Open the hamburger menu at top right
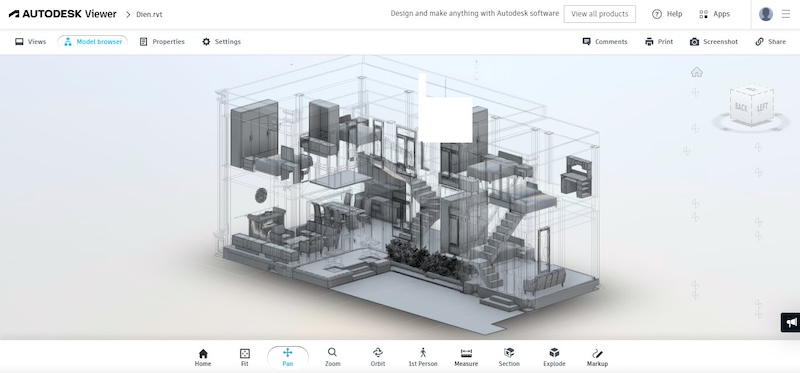The height and width of the screenshot is (373, 800). (x=786, y=14)
